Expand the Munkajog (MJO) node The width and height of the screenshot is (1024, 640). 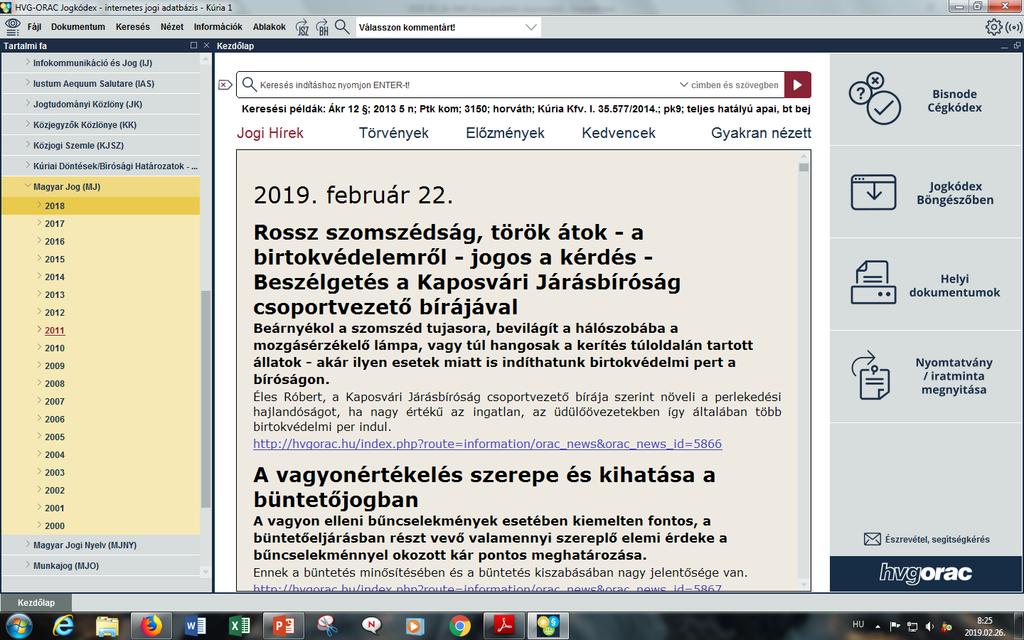click(x=27, y=565)
